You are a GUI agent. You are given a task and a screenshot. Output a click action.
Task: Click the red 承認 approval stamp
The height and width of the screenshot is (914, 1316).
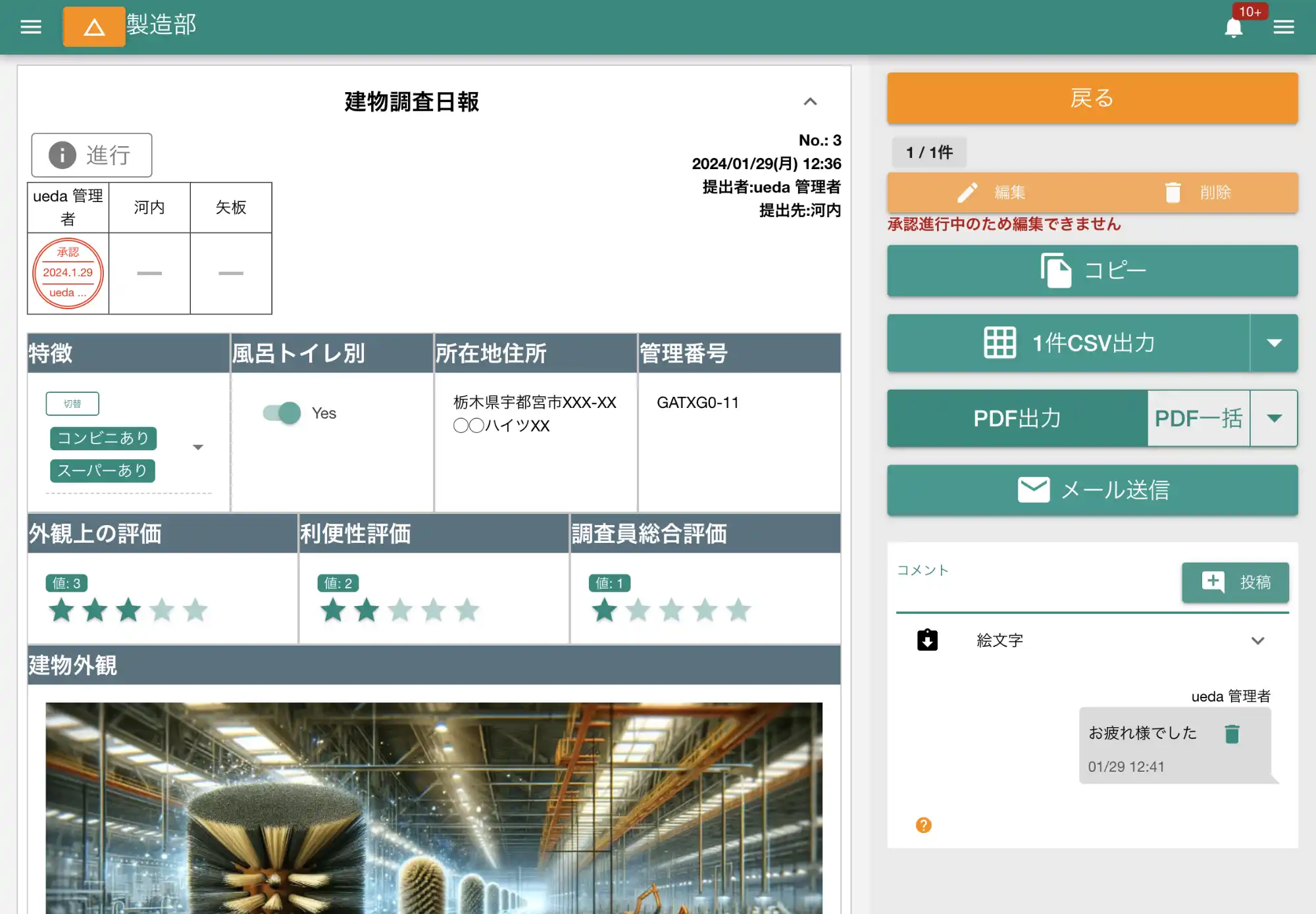click(x=68, y=273)
